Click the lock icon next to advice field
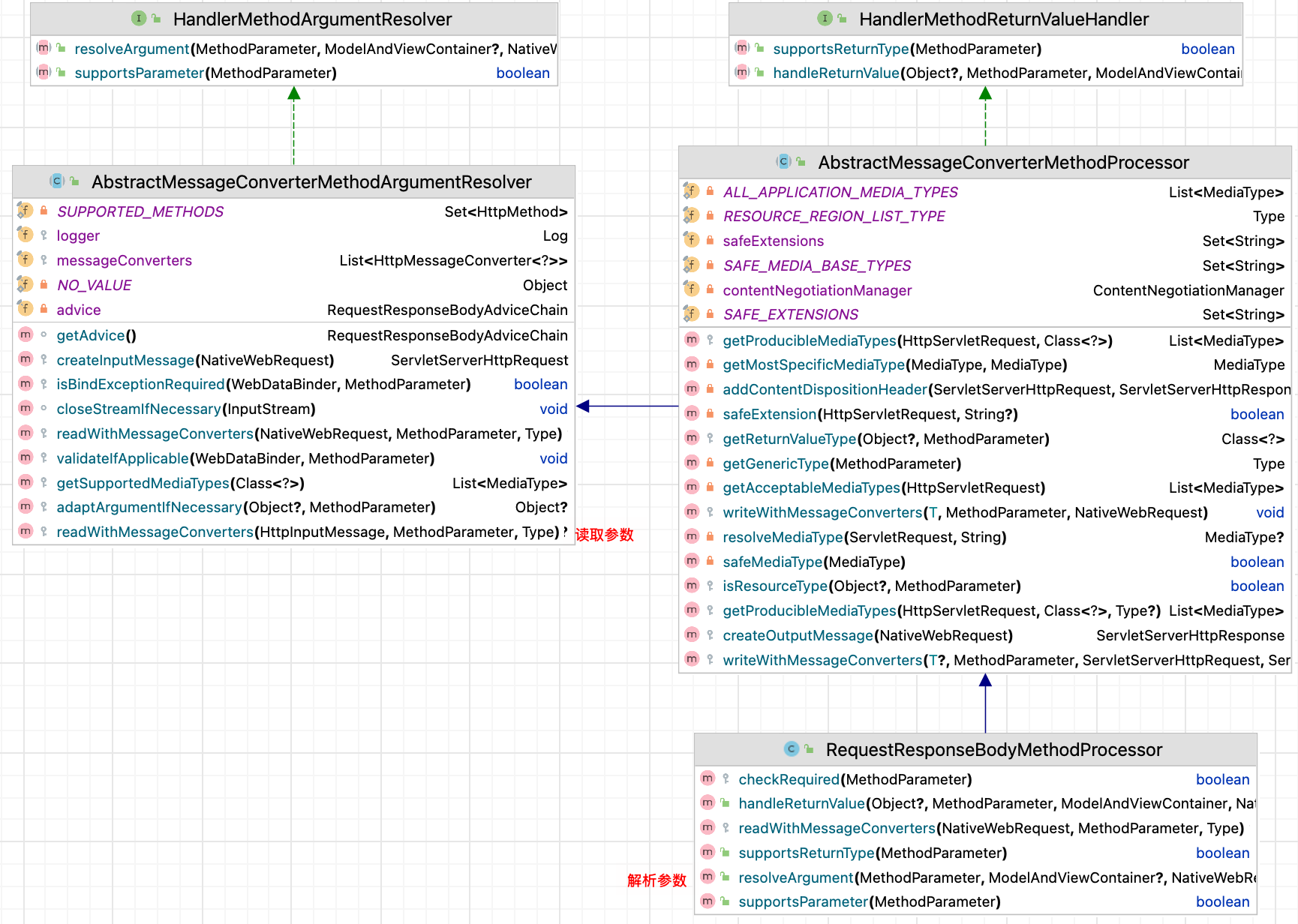 [x=44, y=308]
